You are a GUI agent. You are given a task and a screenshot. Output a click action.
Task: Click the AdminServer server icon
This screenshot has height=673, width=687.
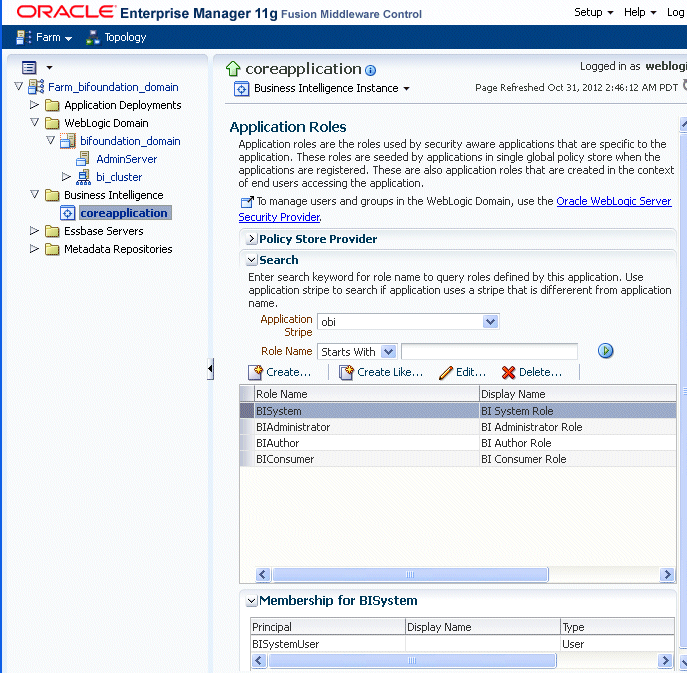[x=83, y=159]
